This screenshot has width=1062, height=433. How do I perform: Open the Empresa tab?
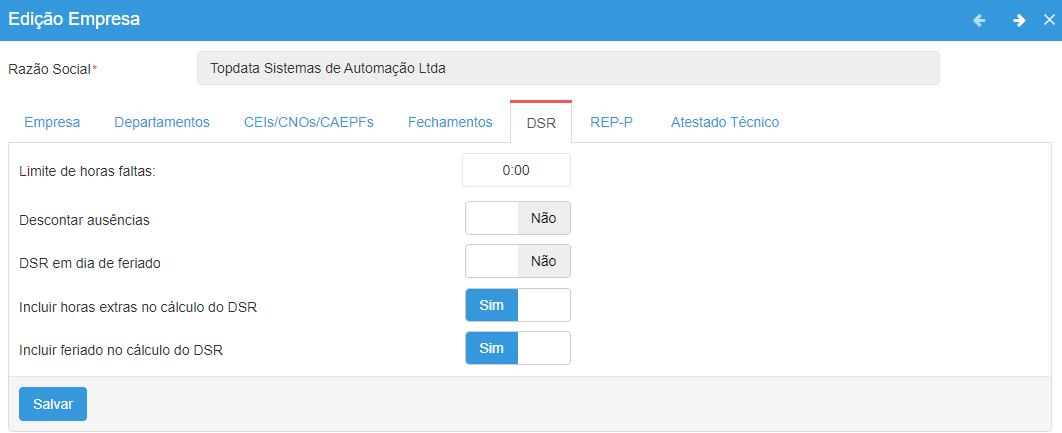[x=52, y=122]
